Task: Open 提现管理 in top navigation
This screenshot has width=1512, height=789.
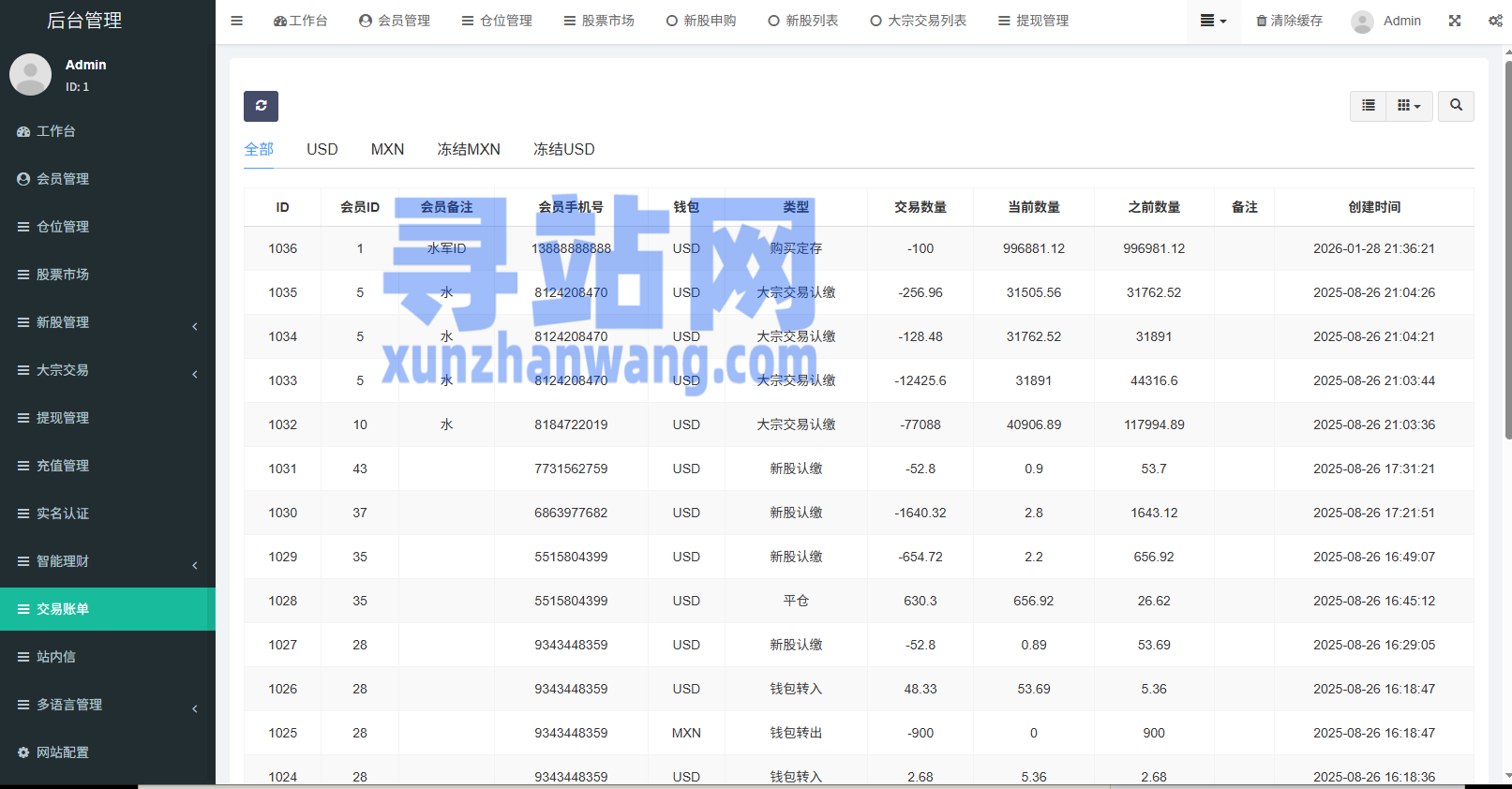Action: point(1033,21)
